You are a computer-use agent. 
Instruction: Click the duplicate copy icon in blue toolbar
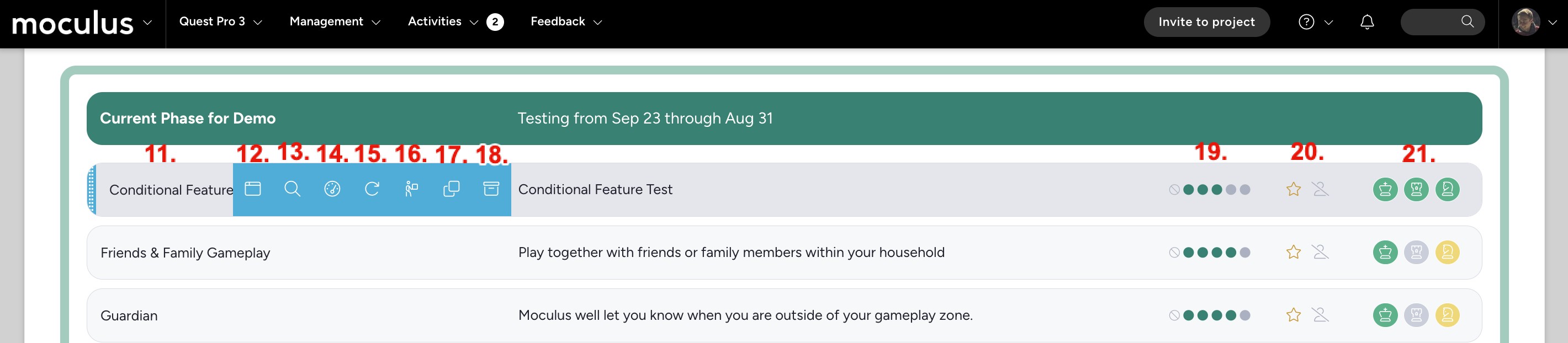(x=452, y=189)
